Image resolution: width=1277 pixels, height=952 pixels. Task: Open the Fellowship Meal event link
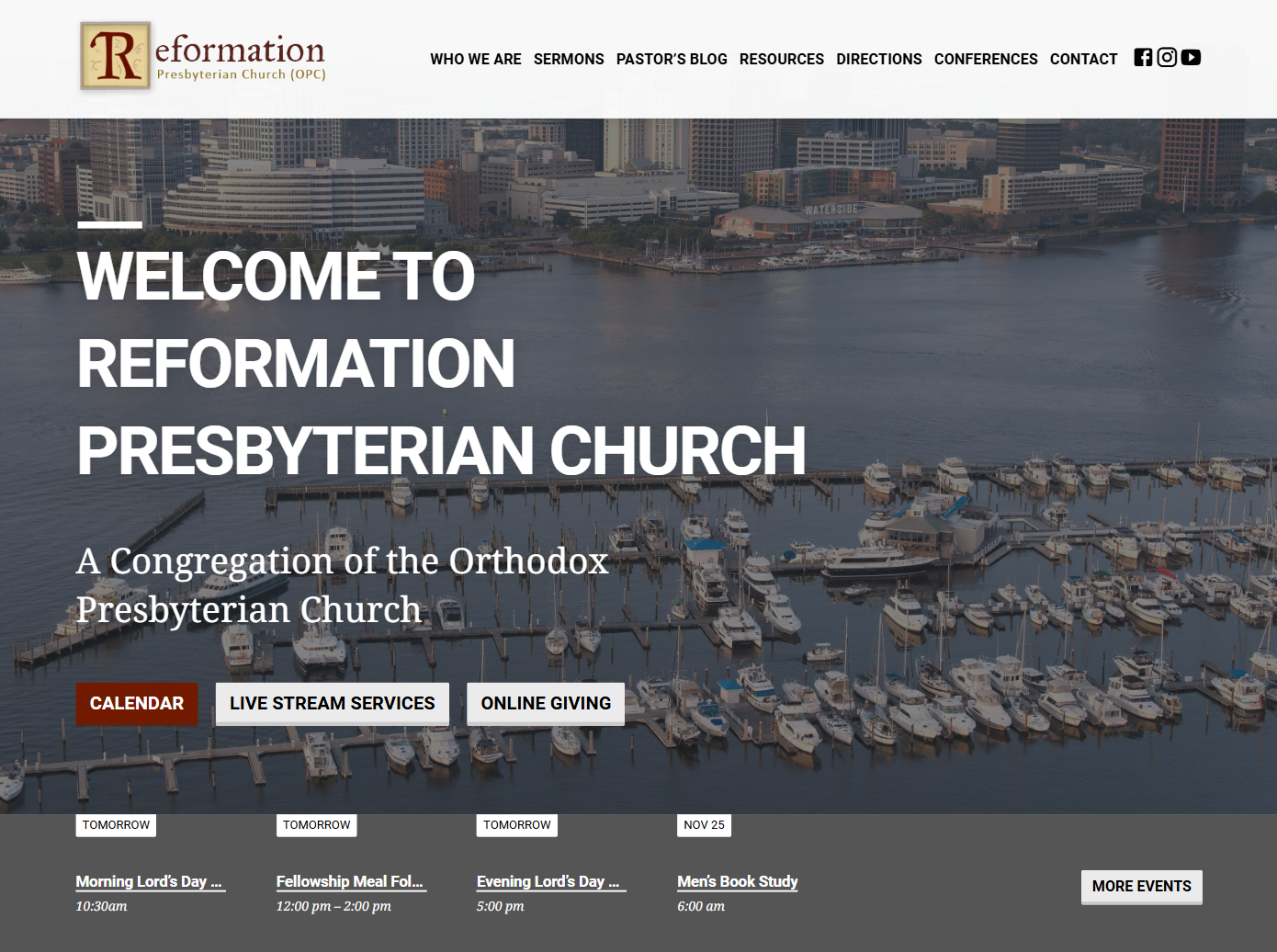click(350, 881)
